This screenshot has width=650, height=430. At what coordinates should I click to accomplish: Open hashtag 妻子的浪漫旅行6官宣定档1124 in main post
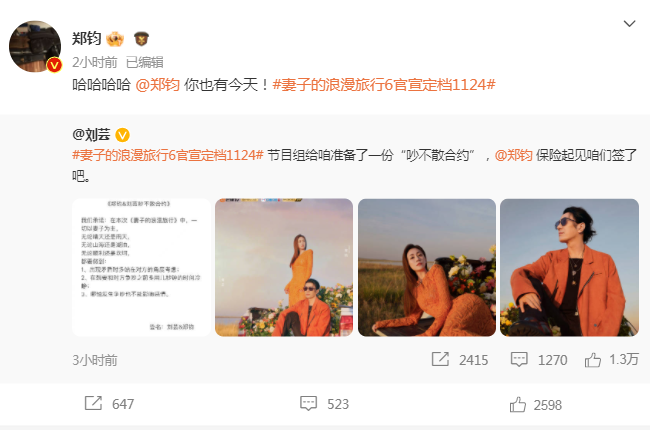[x=384, y=85]
